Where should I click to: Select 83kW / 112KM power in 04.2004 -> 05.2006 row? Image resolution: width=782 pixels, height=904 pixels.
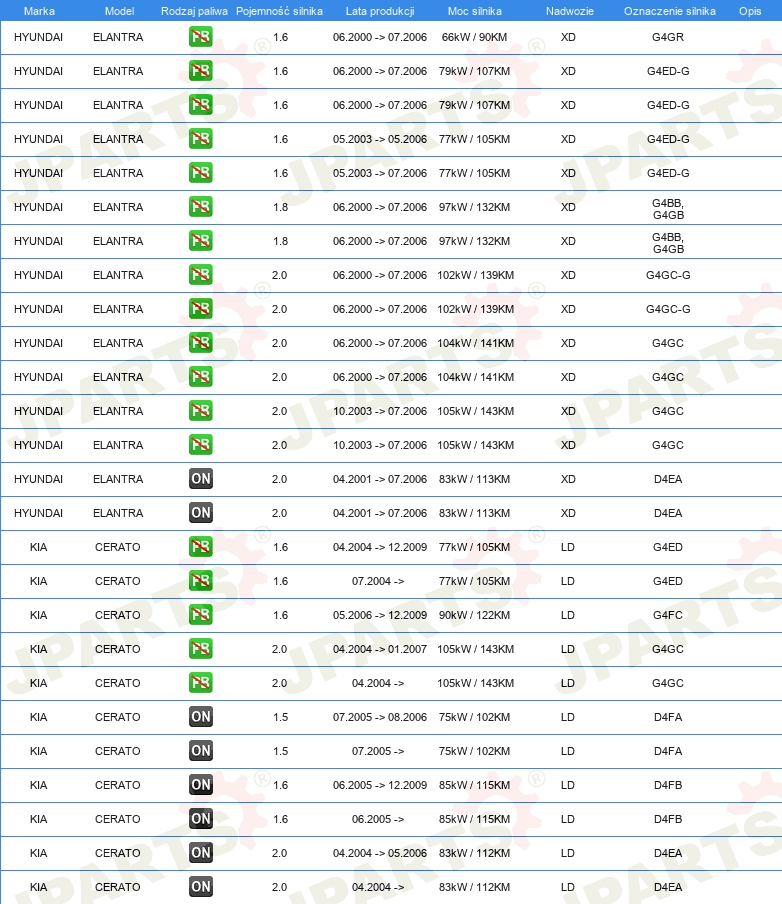(474, 853)
